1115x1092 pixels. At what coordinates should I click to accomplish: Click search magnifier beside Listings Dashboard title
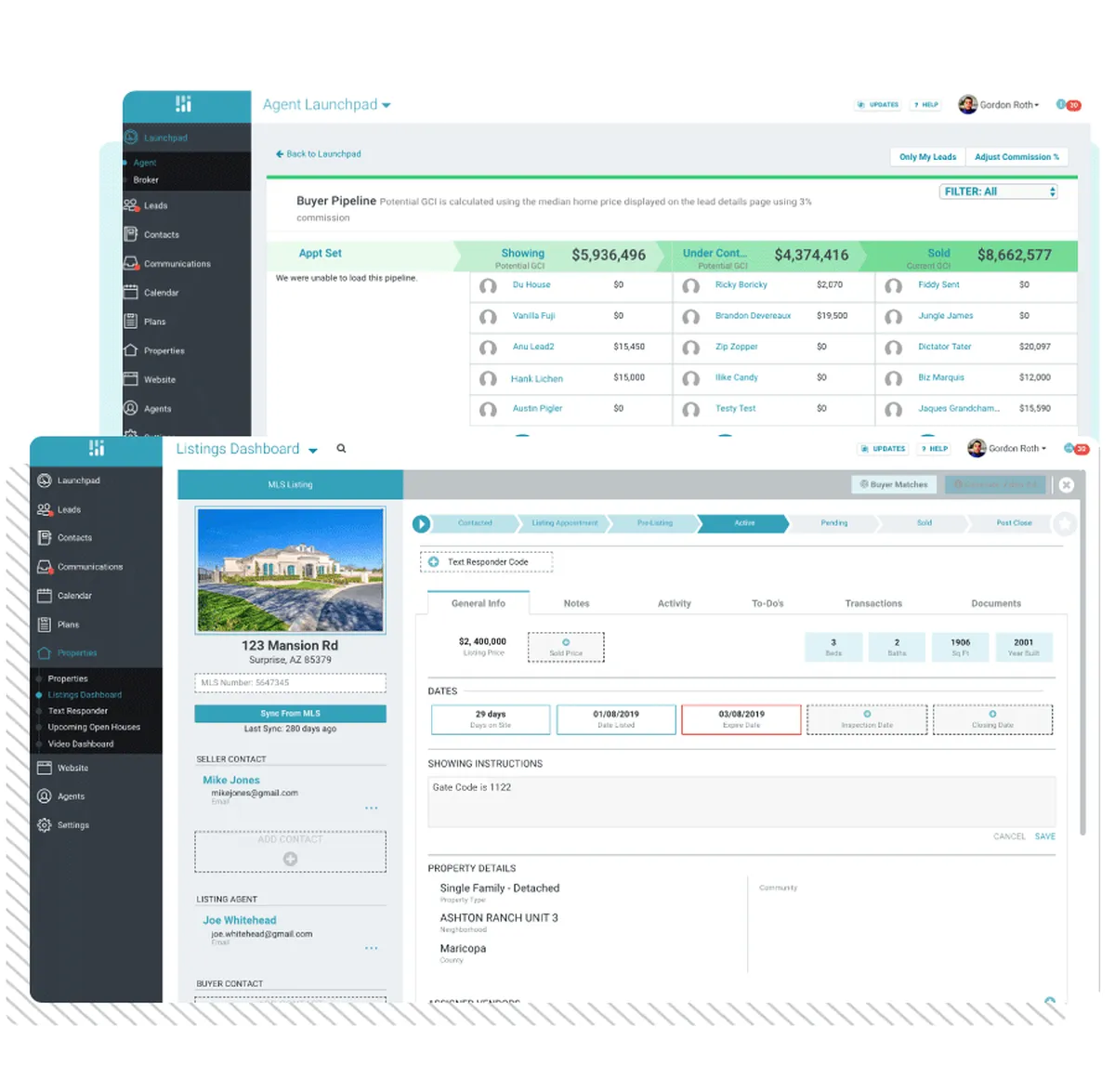[x=341, y=449]
